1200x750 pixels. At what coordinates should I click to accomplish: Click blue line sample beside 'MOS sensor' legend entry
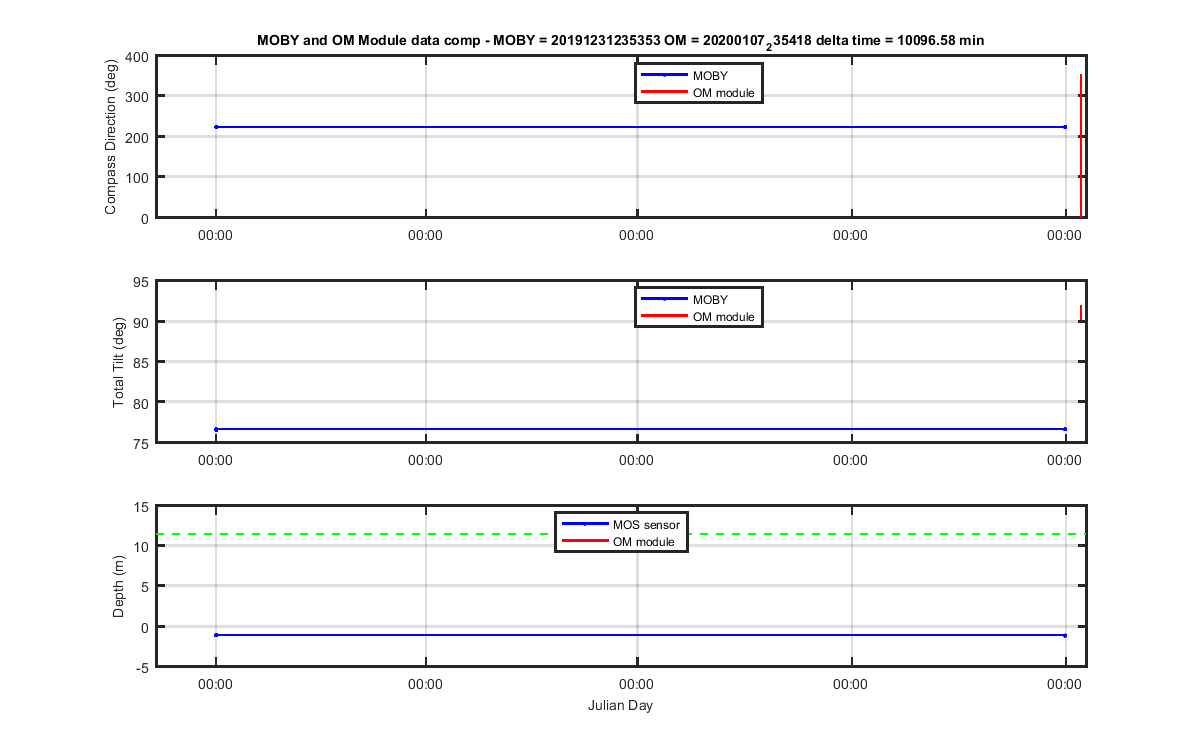tap(585, 524)
